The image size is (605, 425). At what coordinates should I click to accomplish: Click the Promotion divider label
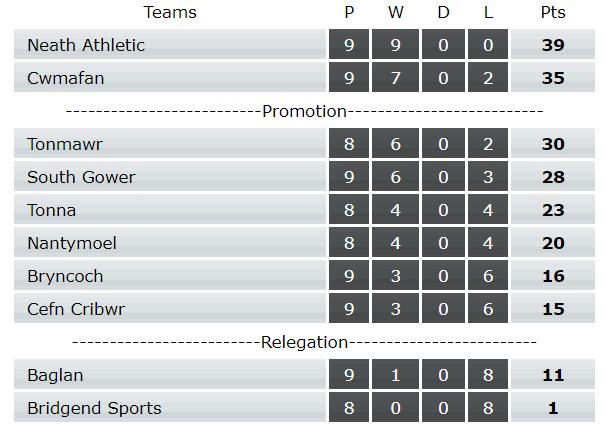[304, 111]
